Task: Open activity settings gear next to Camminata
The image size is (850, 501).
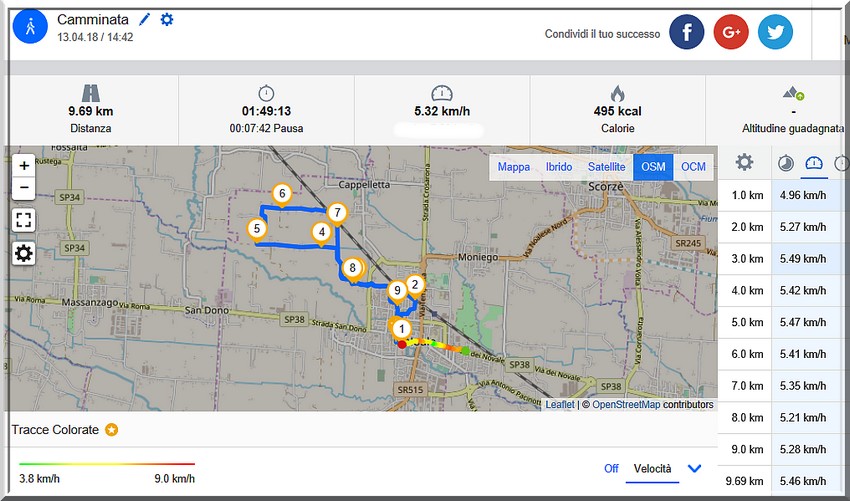Action: click(167, 20)
